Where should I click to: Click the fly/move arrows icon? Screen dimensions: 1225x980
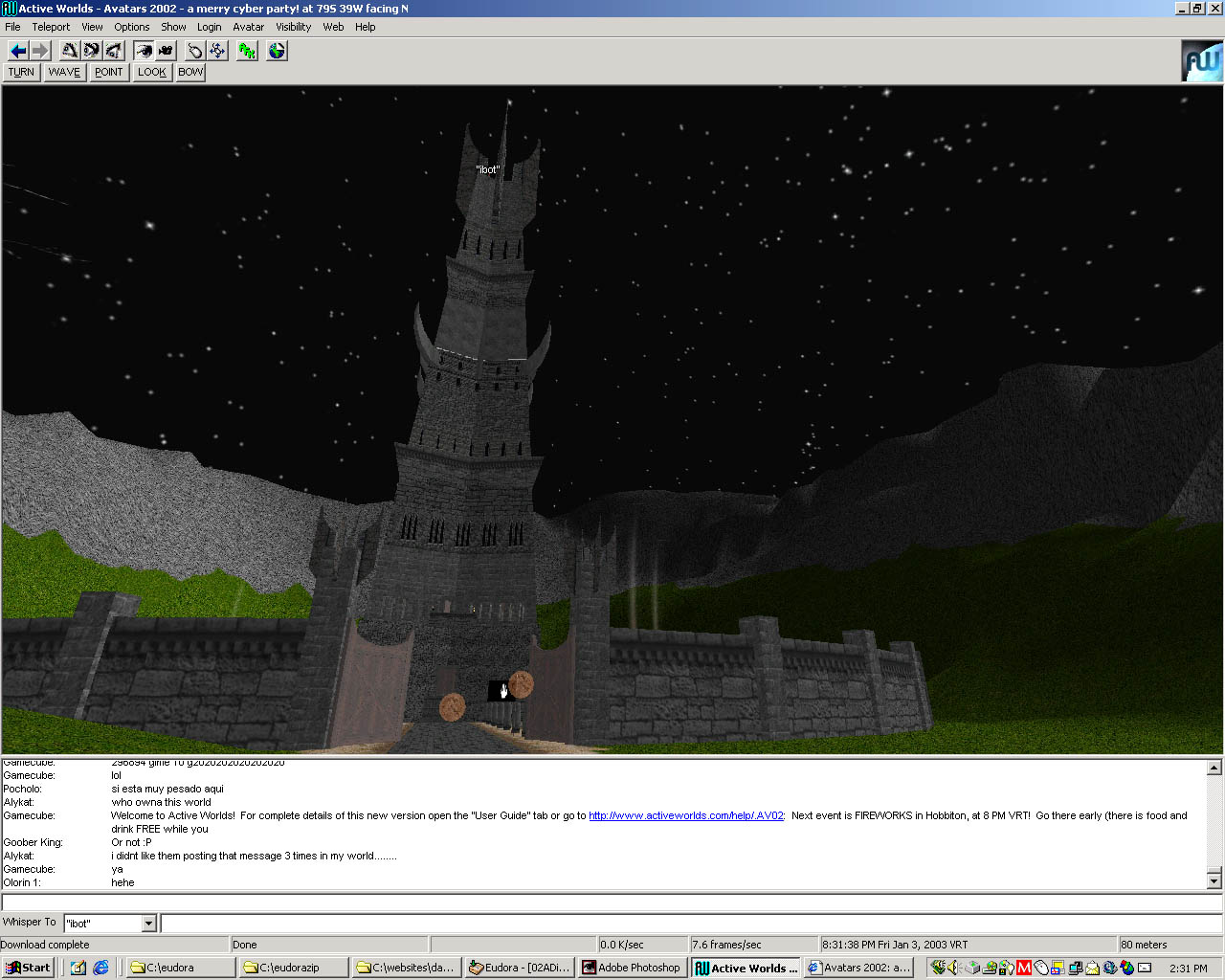(x=217, y=51)
